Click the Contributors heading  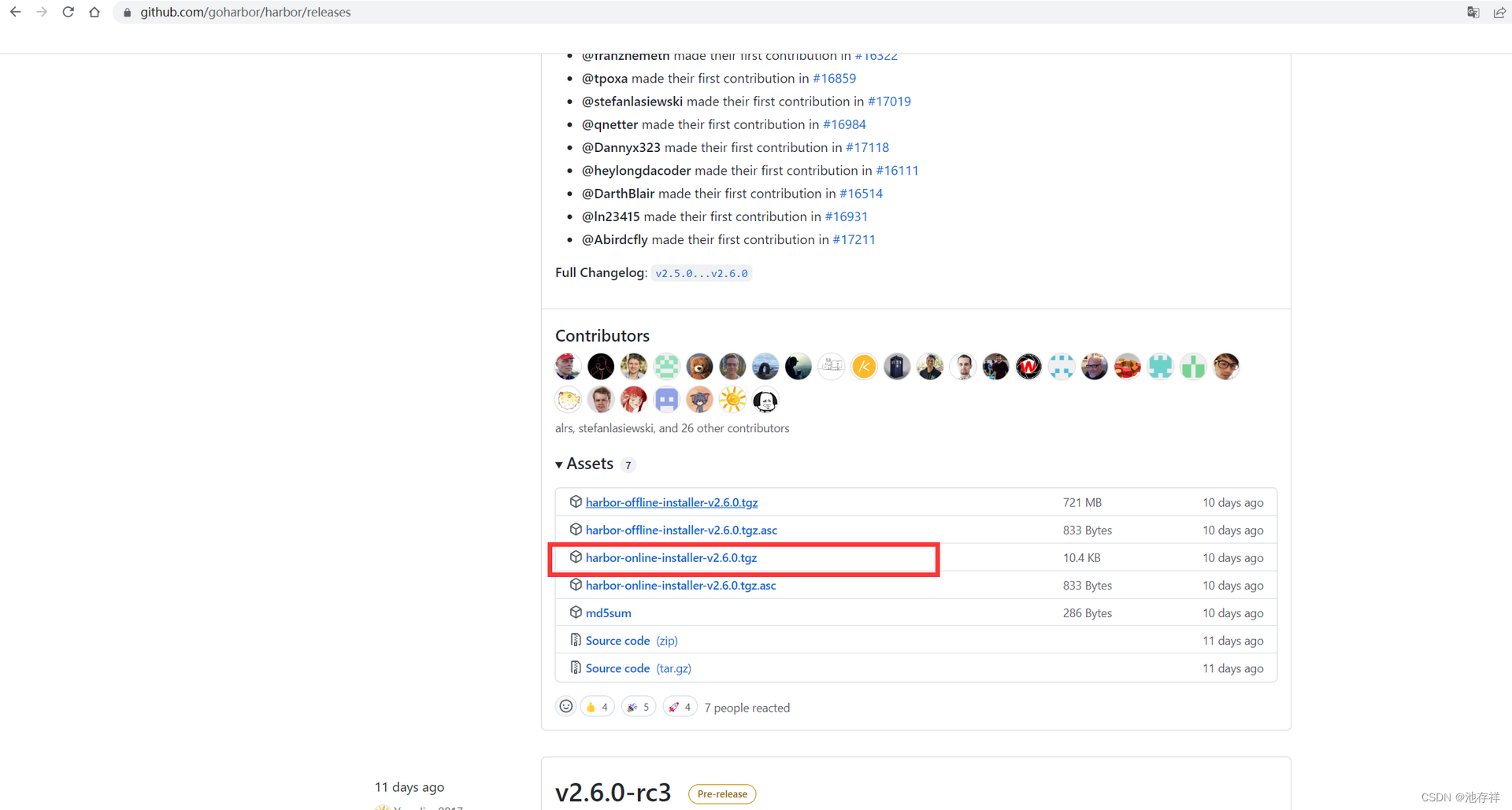(602, 336)
